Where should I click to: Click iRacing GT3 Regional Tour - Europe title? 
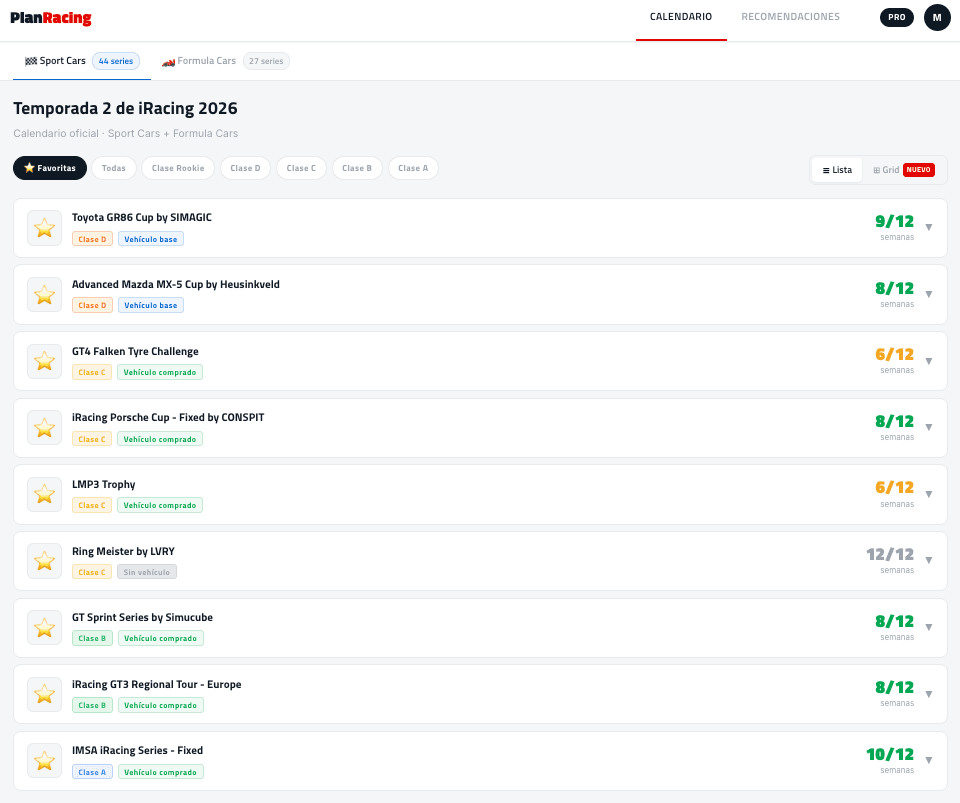pos(156,684)
